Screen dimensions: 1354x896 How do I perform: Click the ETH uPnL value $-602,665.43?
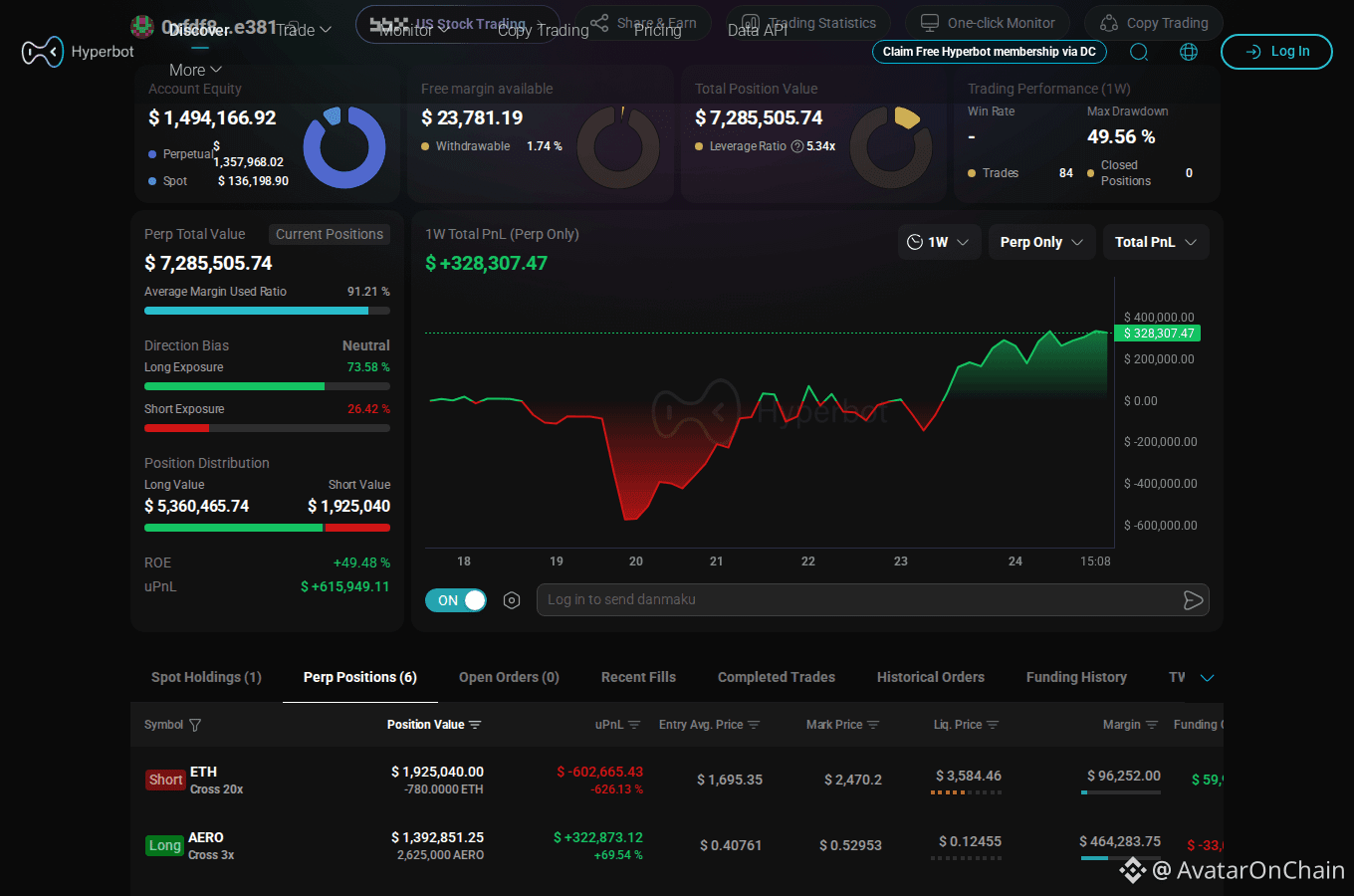(x=599, y=772)
